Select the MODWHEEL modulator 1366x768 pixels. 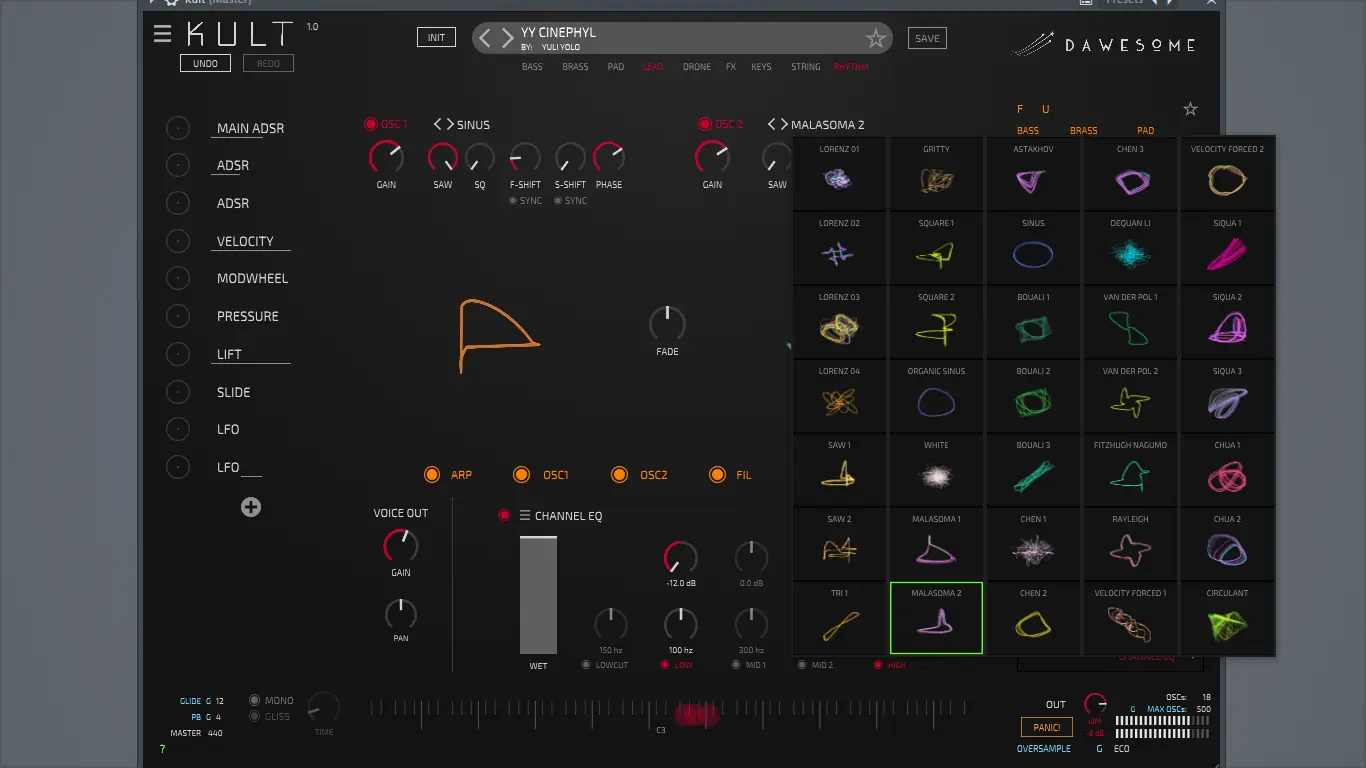[x=252, y=278]
